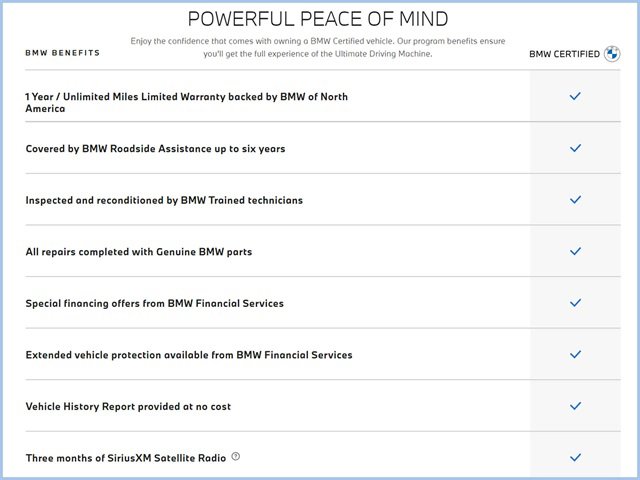The image size is (640, 480).
Task: Click the All repairs completed benefit text
Action: click(138, 252)
